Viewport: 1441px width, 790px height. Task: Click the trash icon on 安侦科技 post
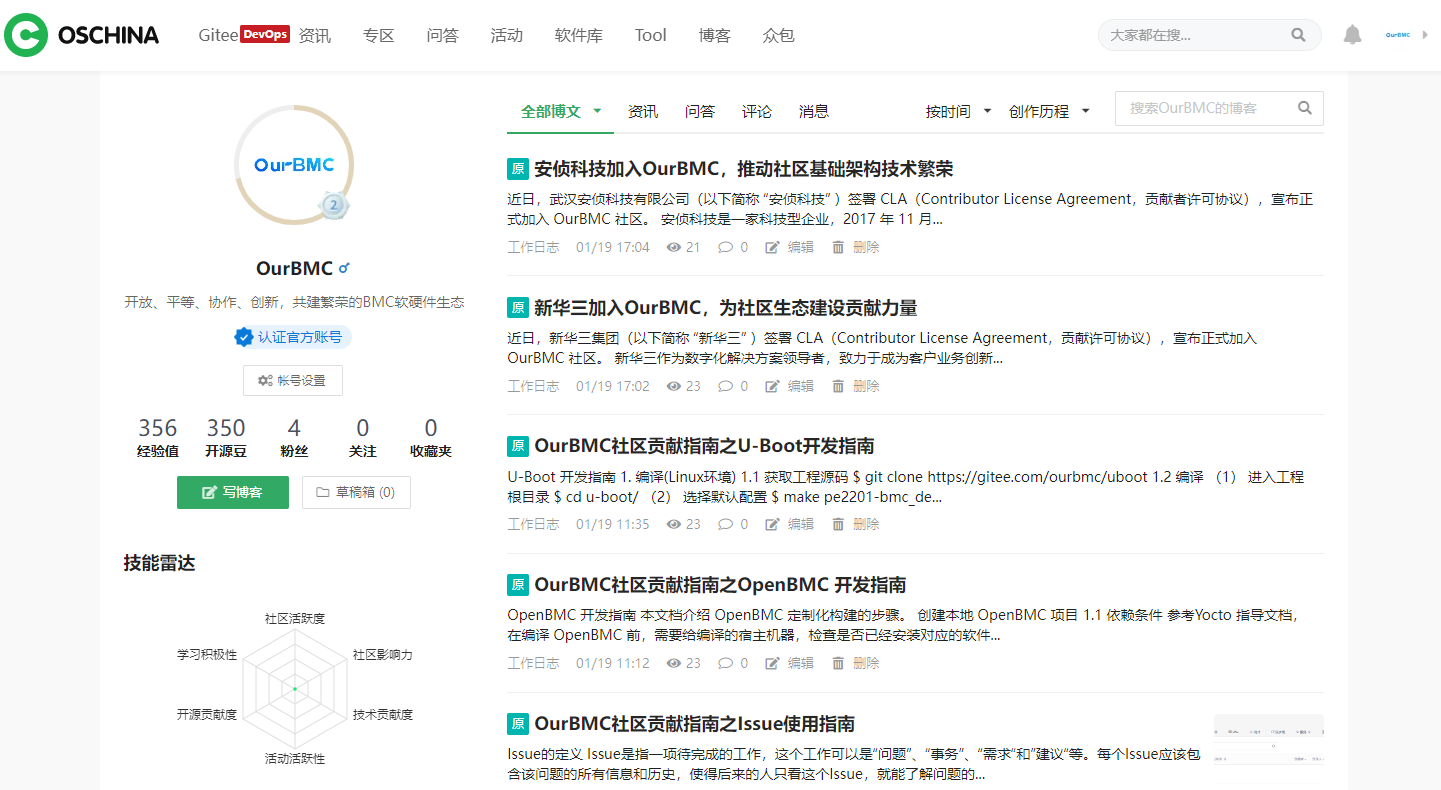pos(838,247)
